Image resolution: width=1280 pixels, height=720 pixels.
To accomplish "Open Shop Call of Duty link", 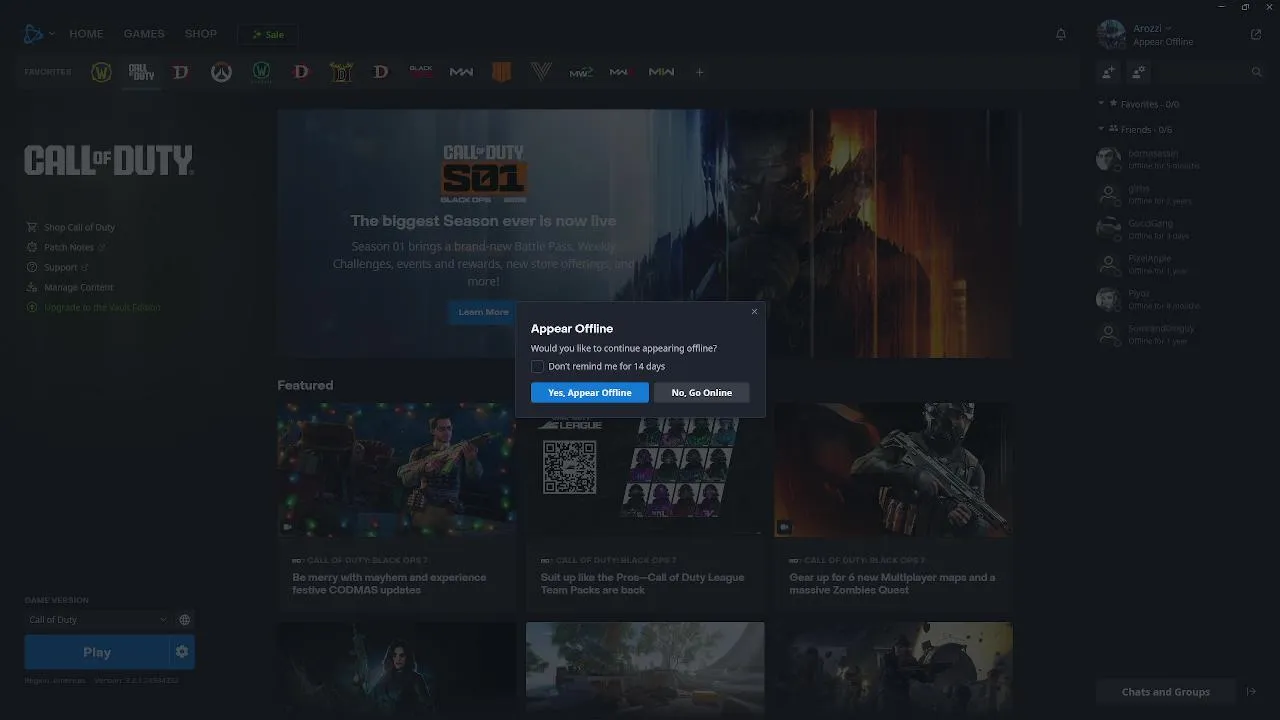I will click(x=71, y=227).
